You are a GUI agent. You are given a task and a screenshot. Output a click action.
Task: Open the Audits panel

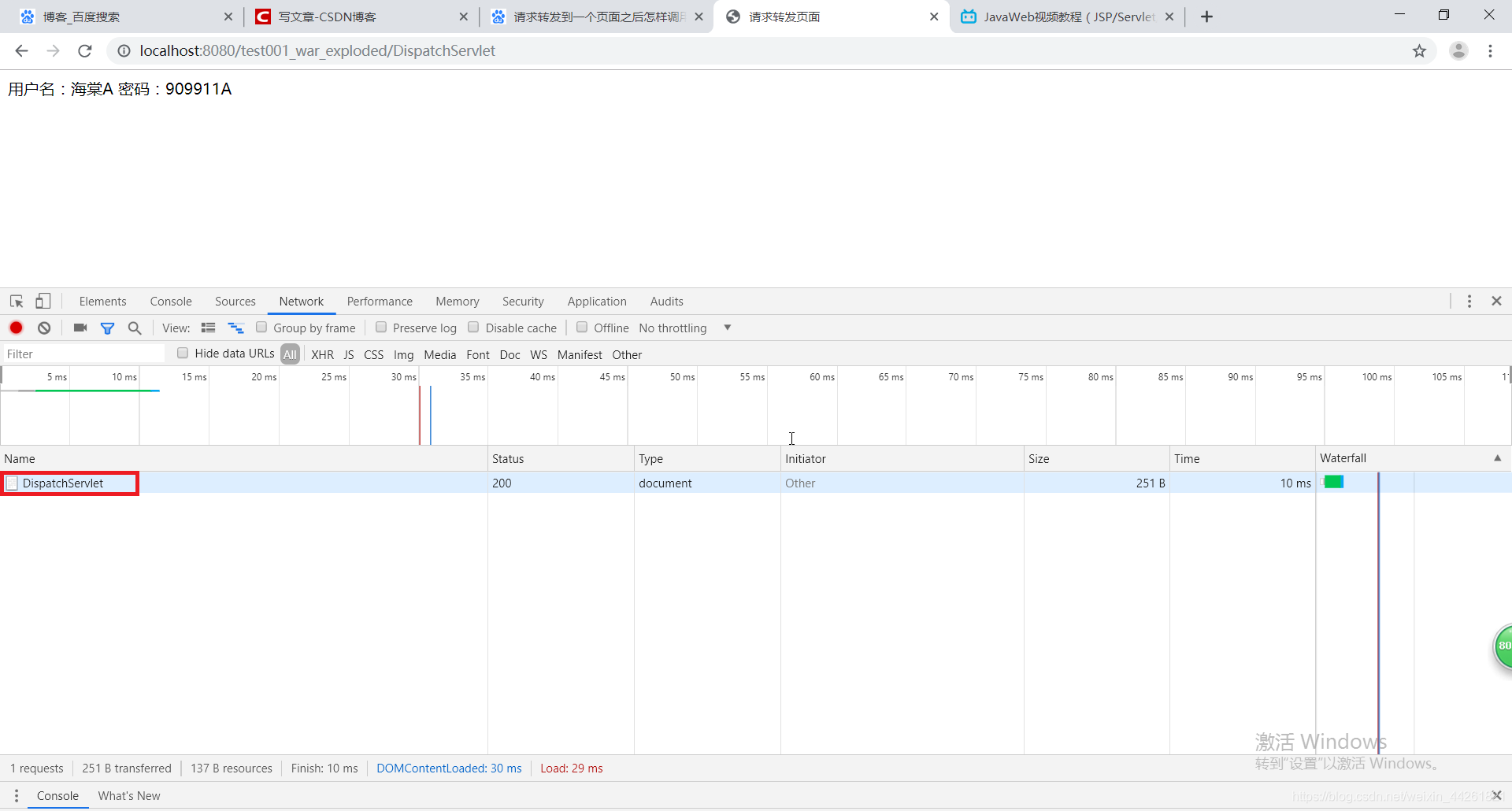(667, 302)
